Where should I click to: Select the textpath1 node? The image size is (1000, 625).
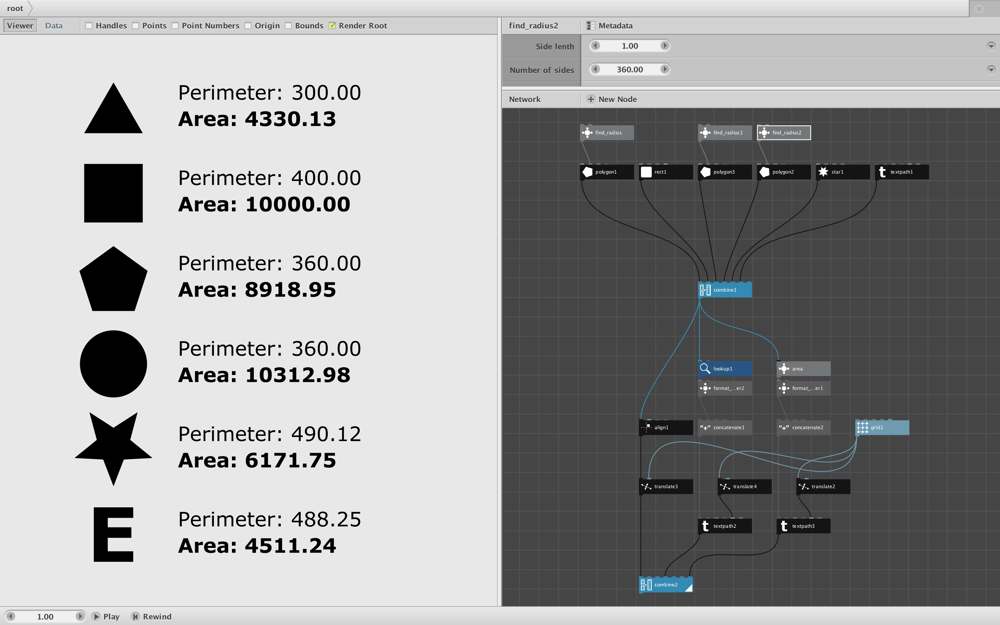(902, 172)
